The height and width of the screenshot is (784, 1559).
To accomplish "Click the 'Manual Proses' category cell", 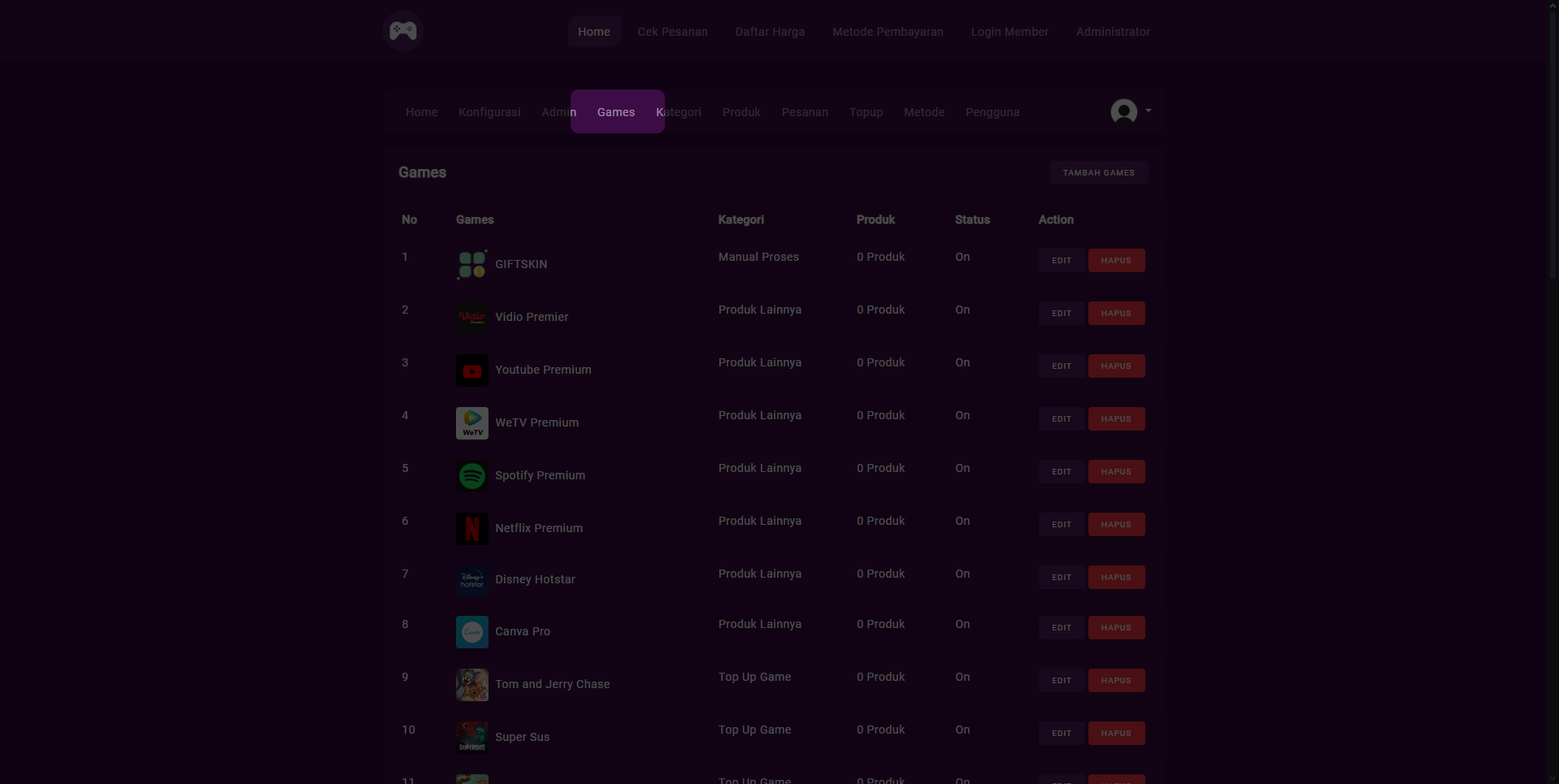I will pos(758,257).
